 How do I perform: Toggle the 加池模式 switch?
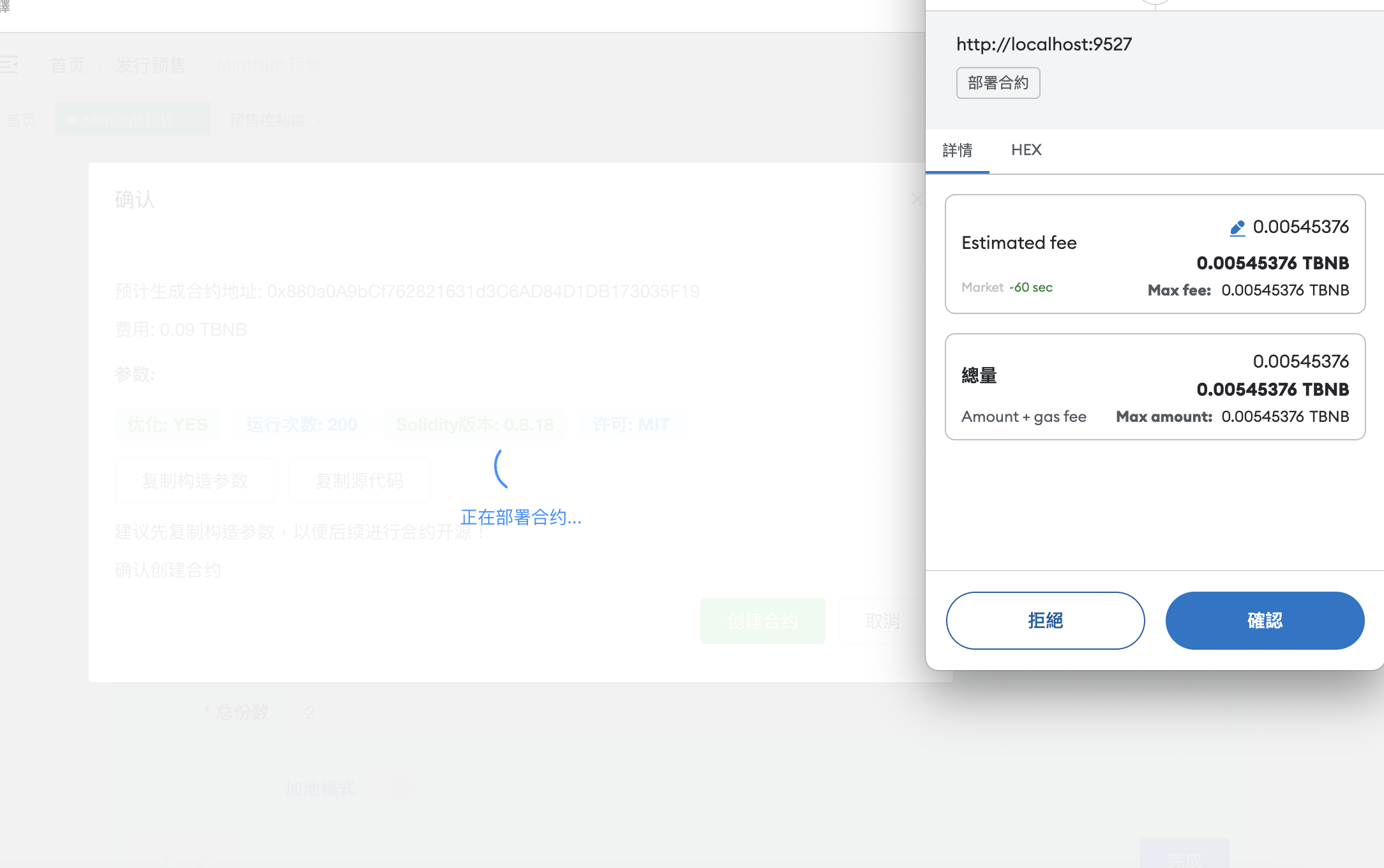coord(394,789)
